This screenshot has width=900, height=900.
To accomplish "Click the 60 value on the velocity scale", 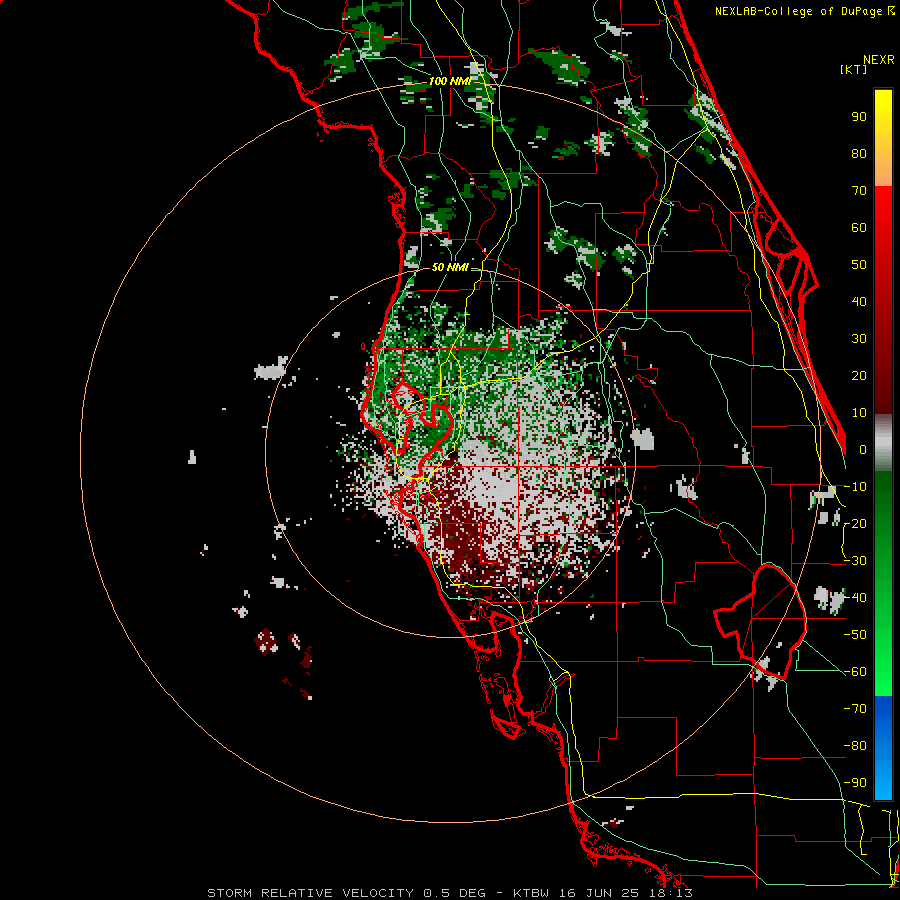I will pyautogui.click(x=859, y=227).
